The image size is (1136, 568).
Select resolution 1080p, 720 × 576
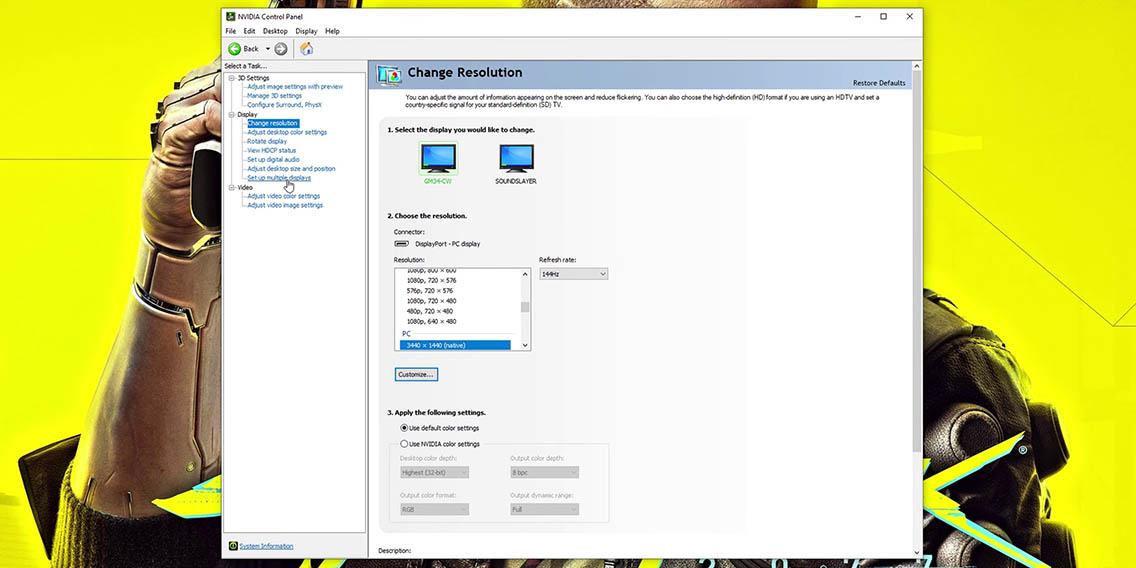(x=431, y=280)
